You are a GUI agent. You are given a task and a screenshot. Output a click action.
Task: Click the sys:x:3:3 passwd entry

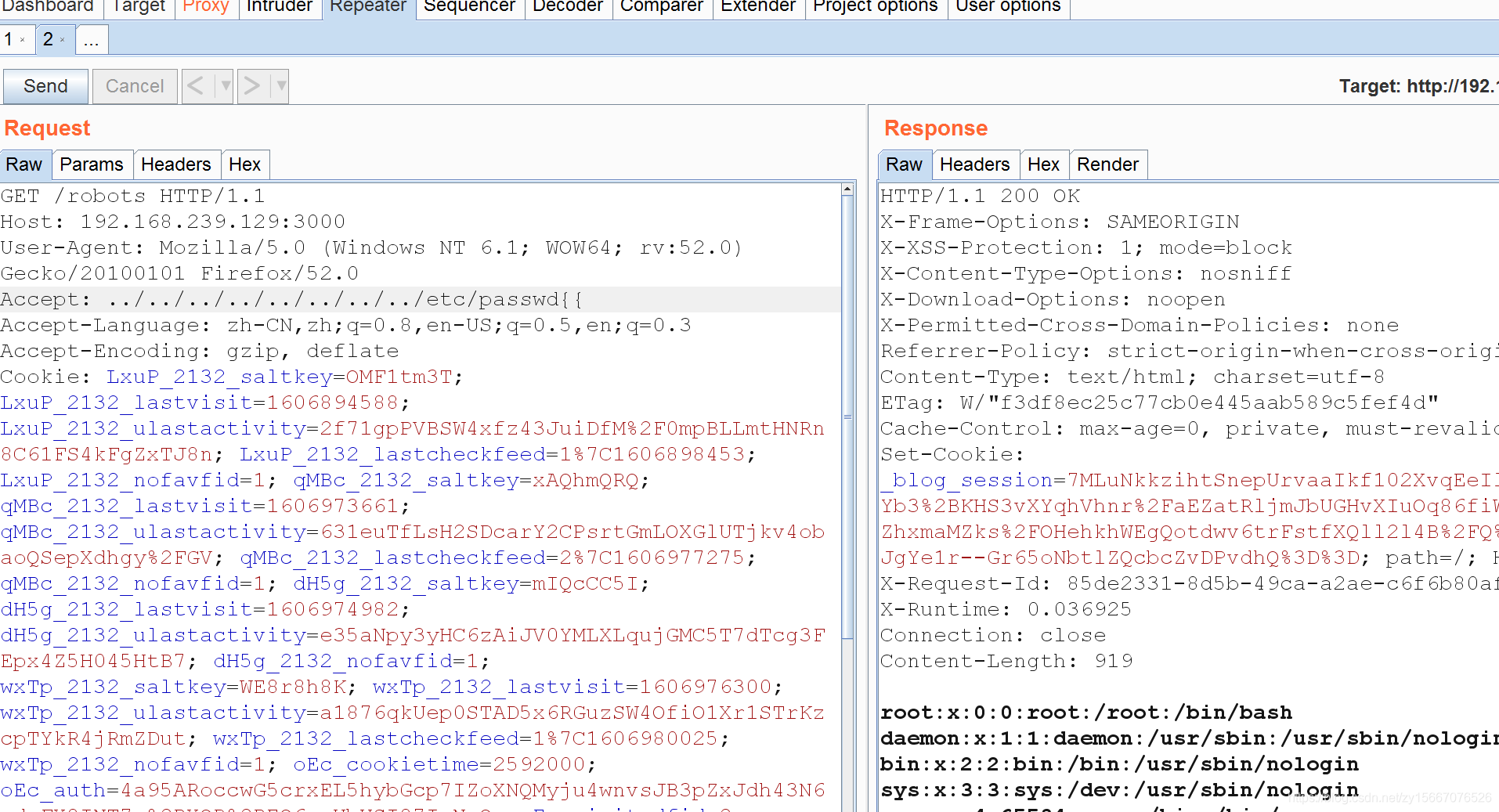tap(1119, 790)
